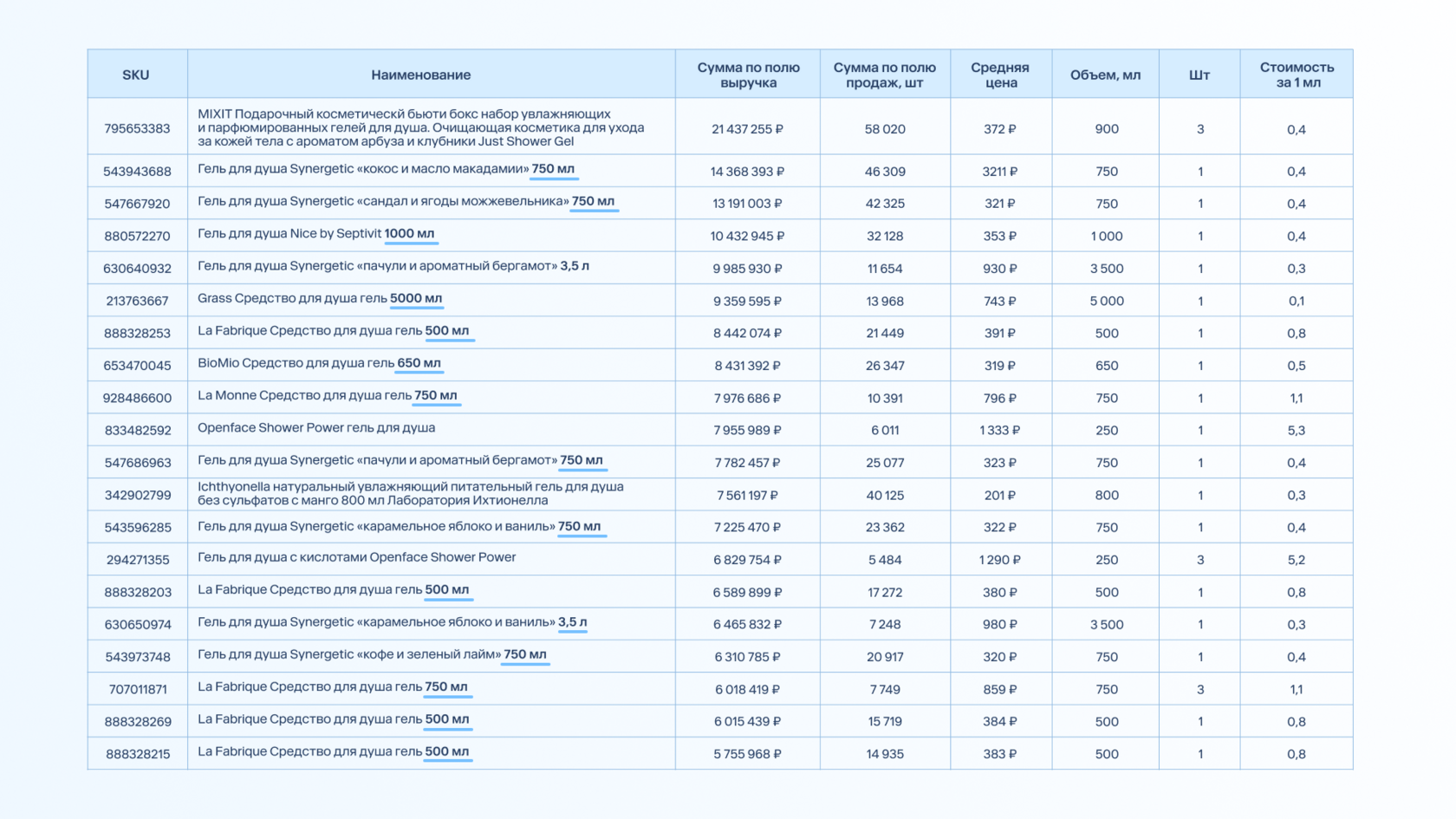
Task: Click underlined 750 мл in кокос row
Action: tap(553, 169)
